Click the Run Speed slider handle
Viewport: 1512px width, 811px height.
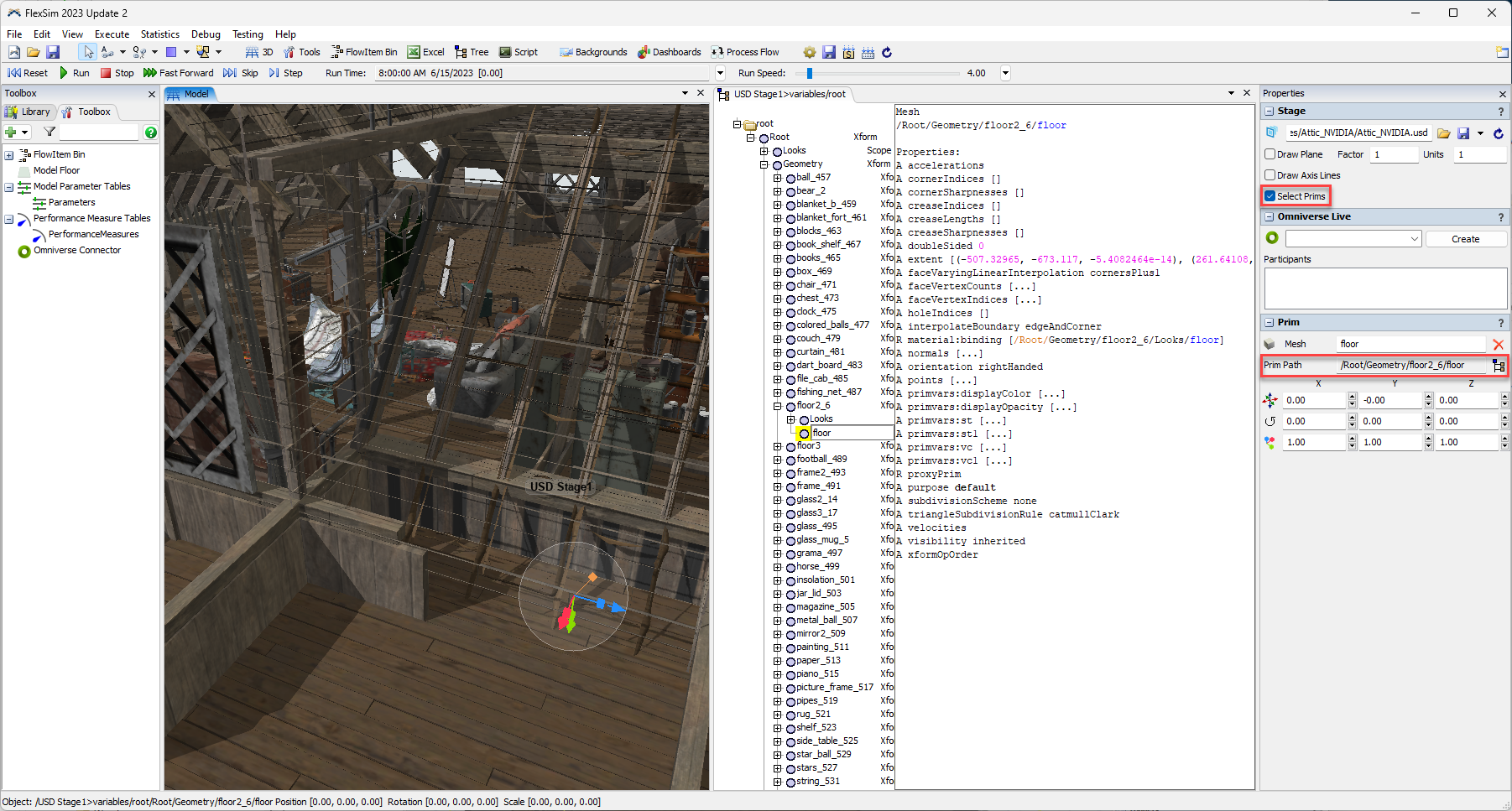(x=809, y=74)
